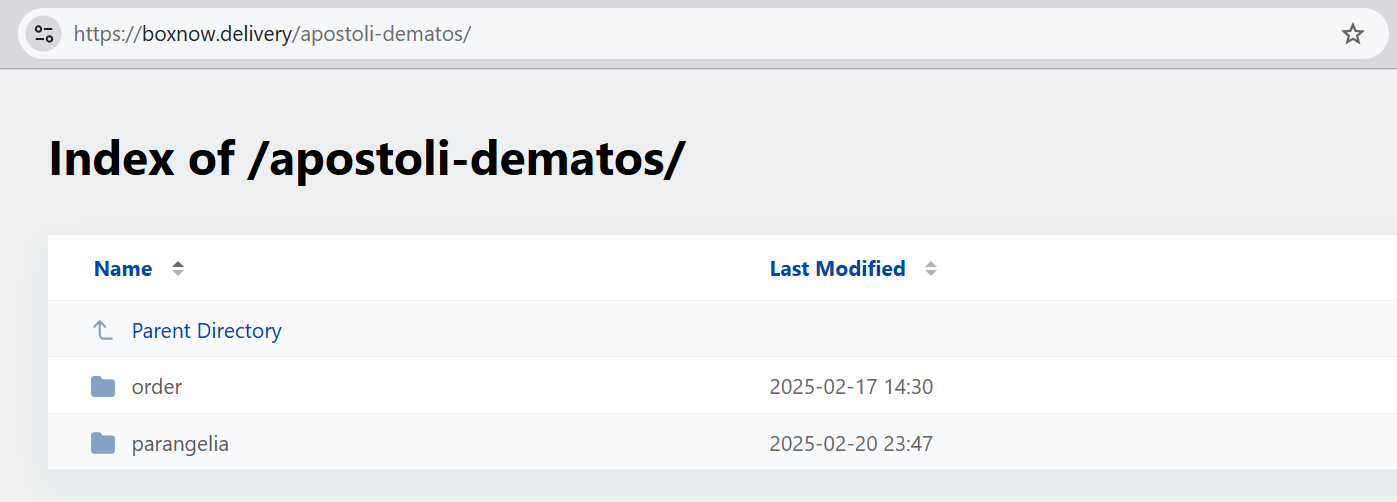Image resolution: width=1397 pixels, height=502 pixels.
Task: Go to the Parent Directory link
Action: (x=206, y=330)
